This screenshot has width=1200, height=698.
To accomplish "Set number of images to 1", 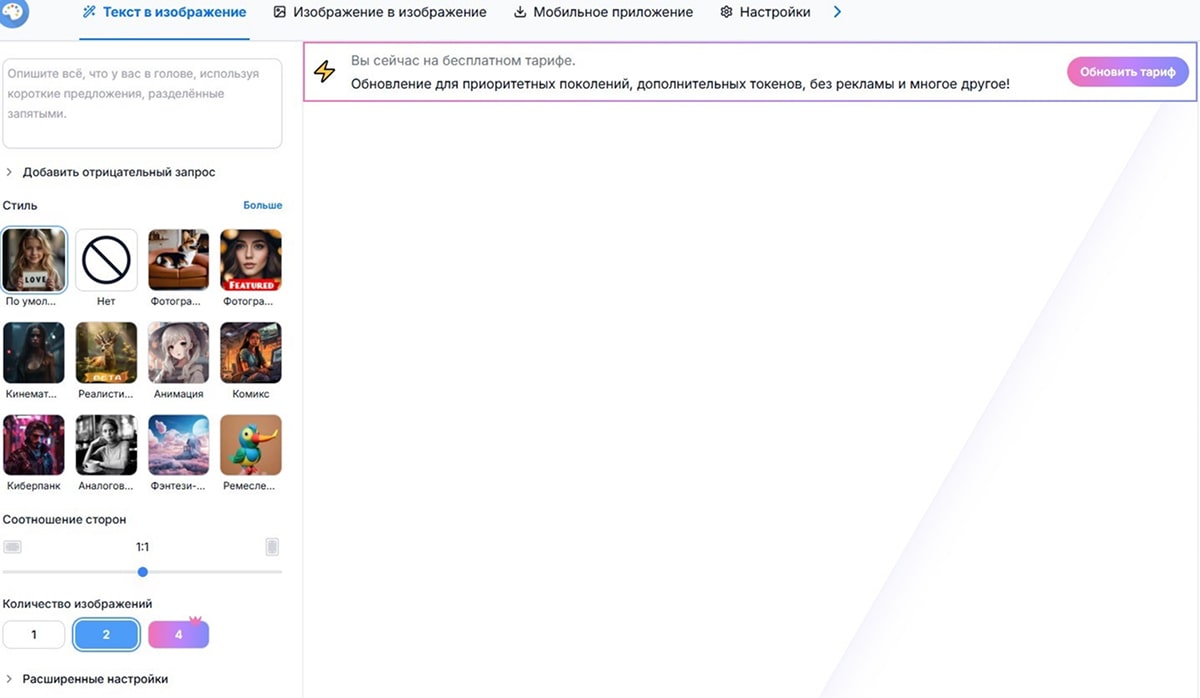I will click(x=34, y=634).
